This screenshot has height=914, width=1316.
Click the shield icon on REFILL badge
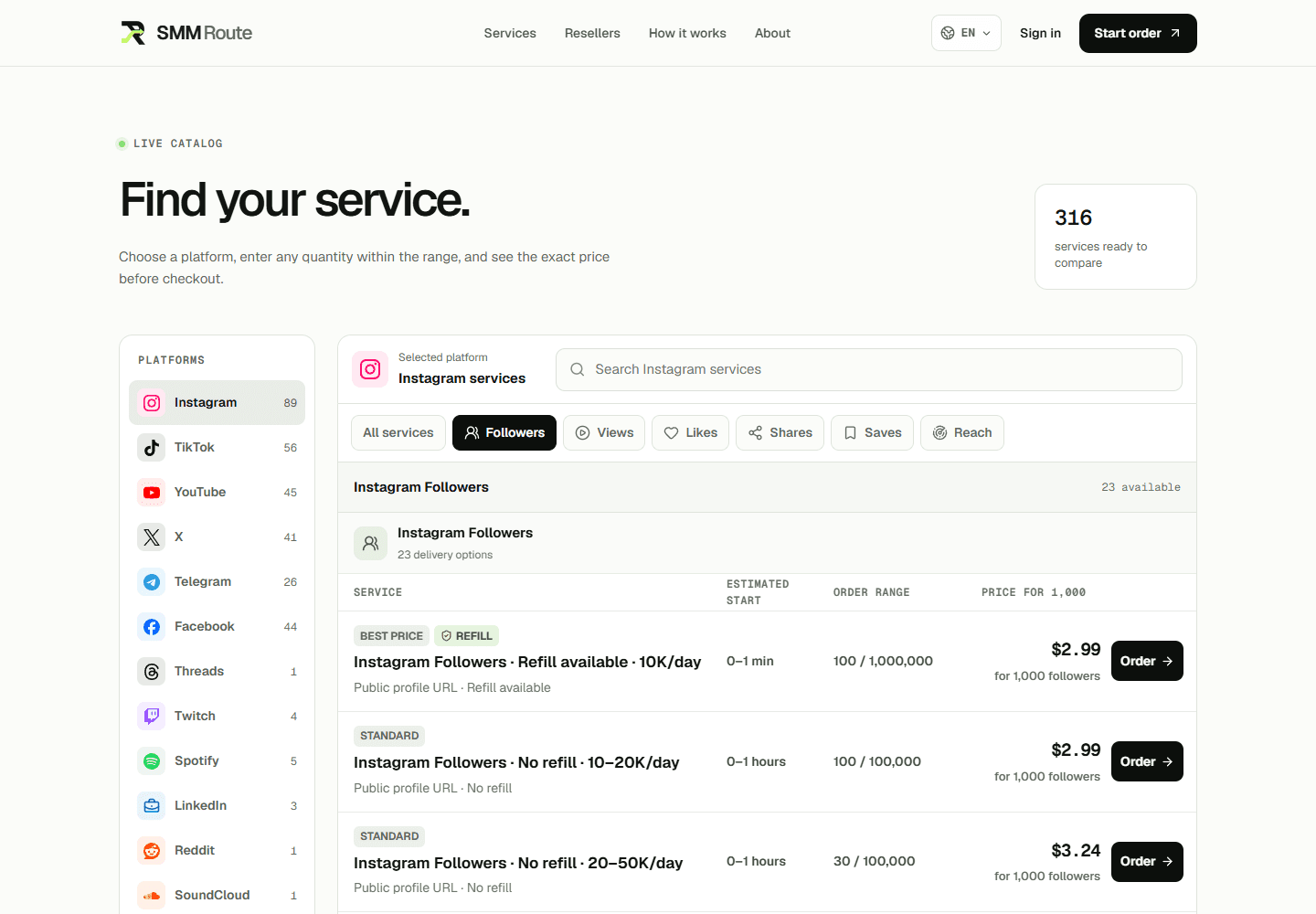pos(446,636)
